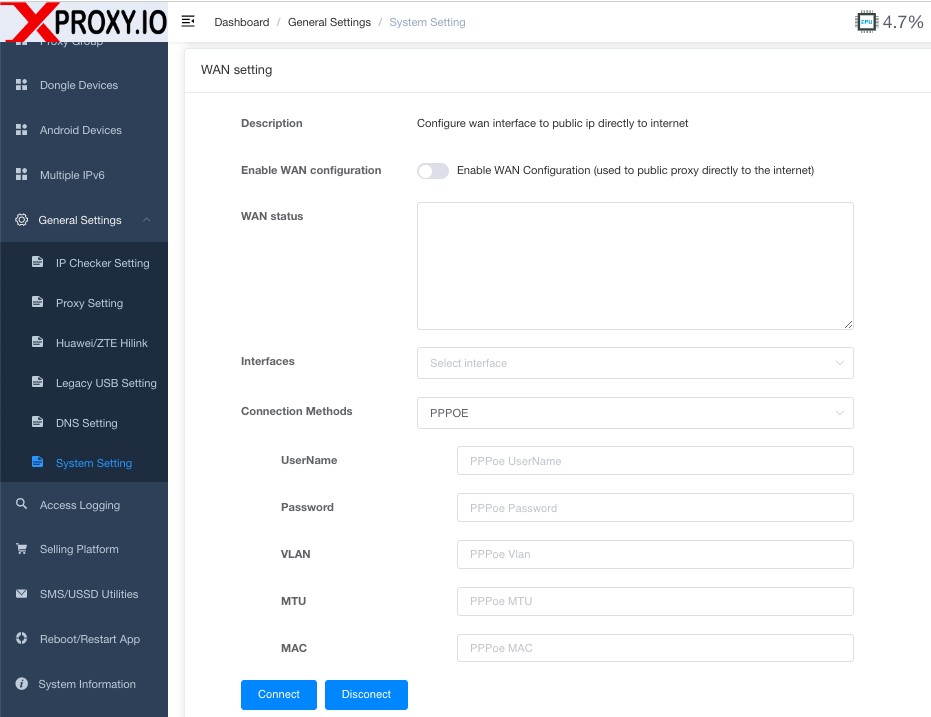Enable the WAN configuration switch

[433, 171]
